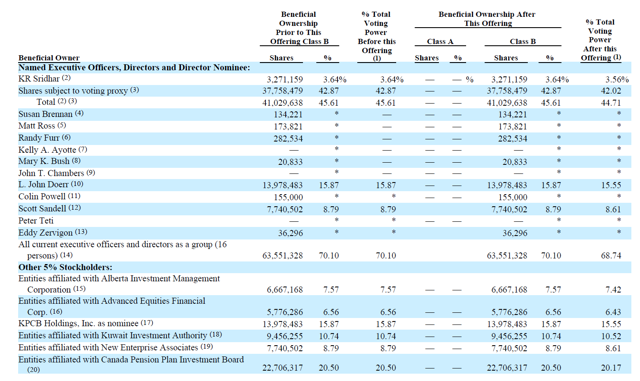Screen dimensions: 640x381
Task: Click the 44.71 total voting power value
Action: click(611, 103)
